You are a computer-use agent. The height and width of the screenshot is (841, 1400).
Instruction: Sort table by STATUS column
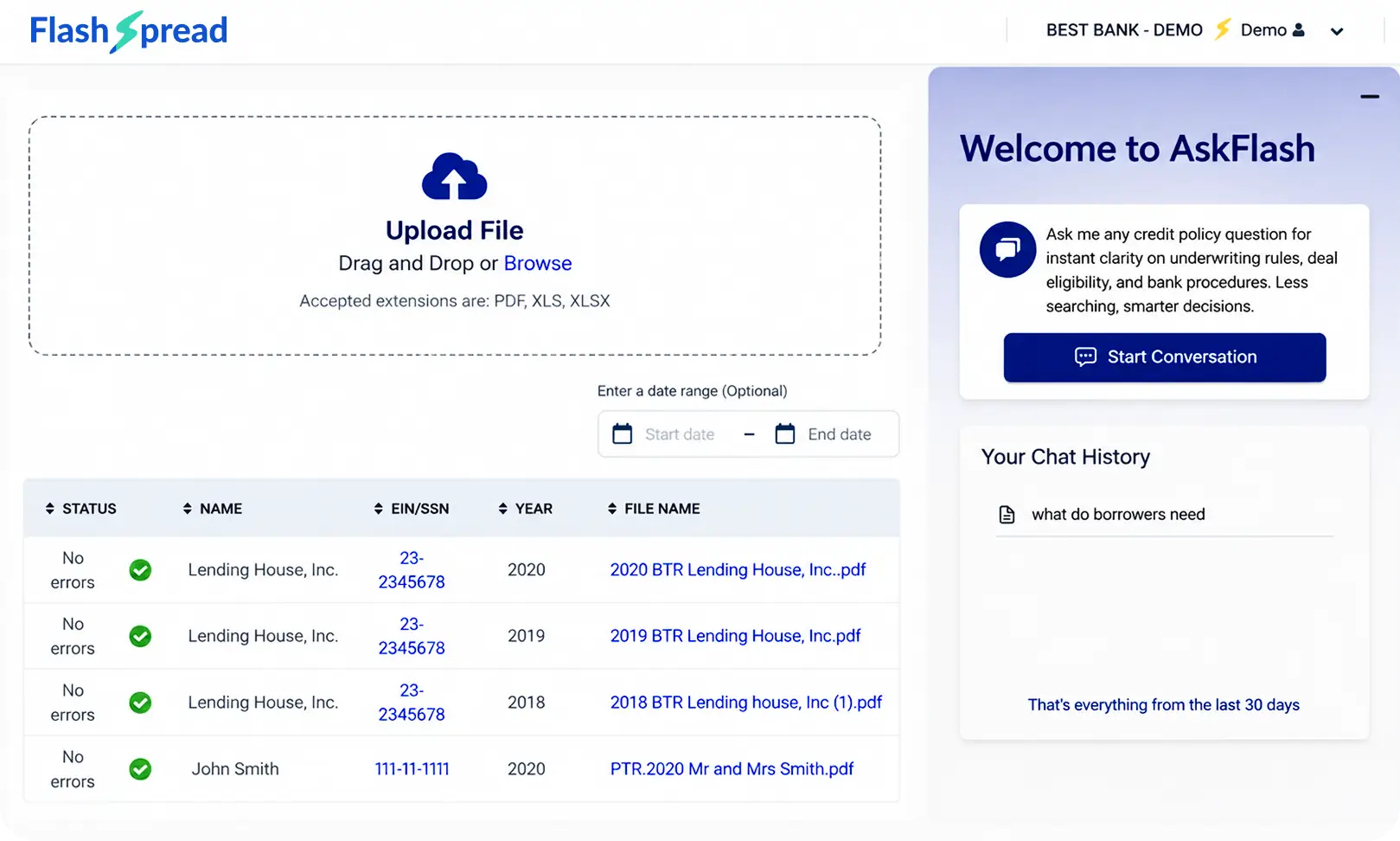click(x=80, y=509)
